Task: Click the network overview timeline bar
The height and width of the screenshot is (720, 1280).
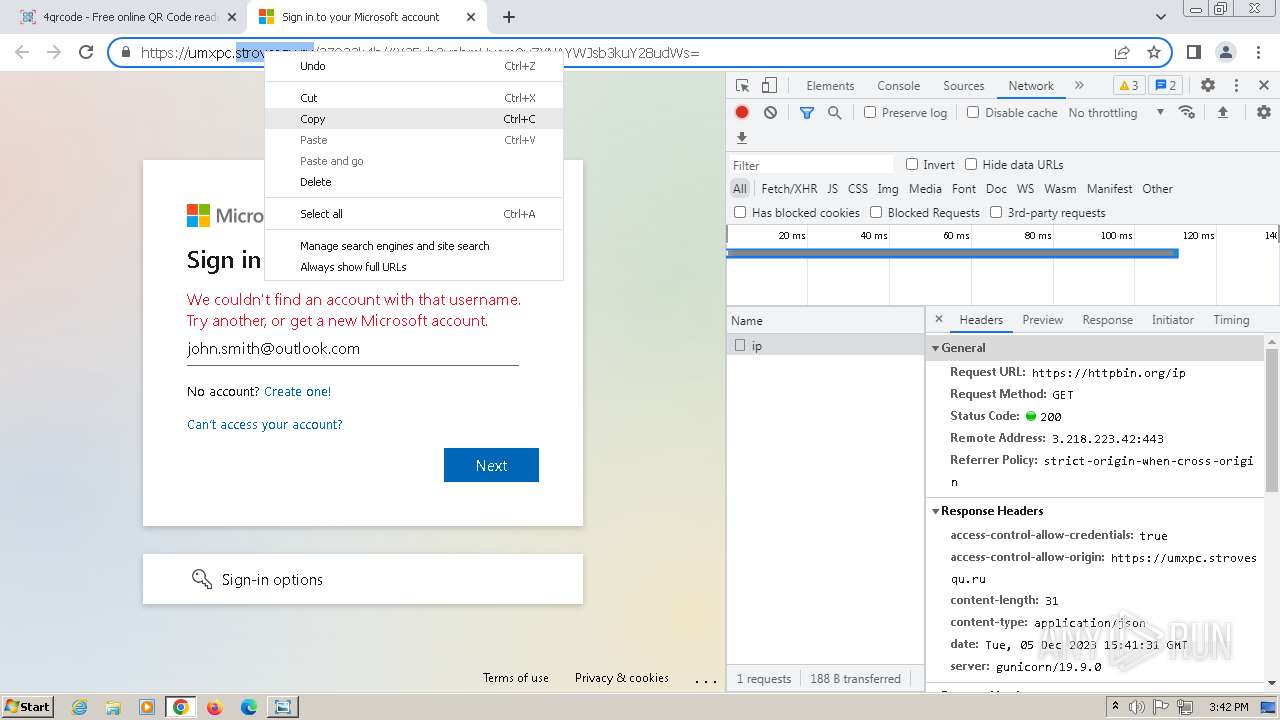Action: [x=952, y=253]
